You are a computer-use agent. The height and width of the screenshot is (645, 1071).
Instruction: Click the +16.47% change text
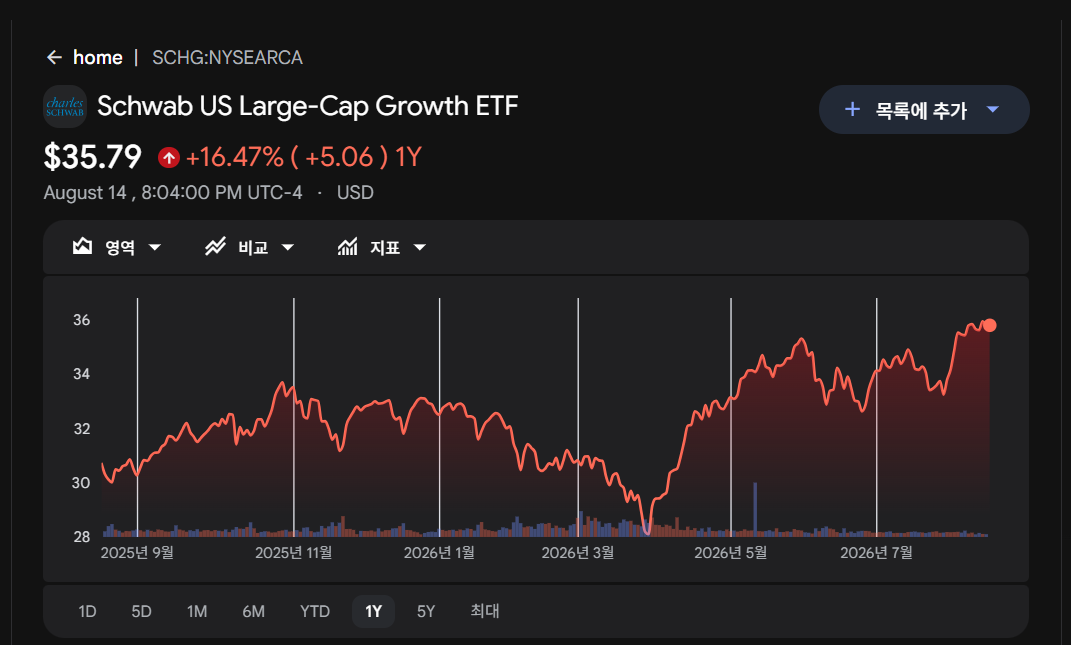point(235,158)
